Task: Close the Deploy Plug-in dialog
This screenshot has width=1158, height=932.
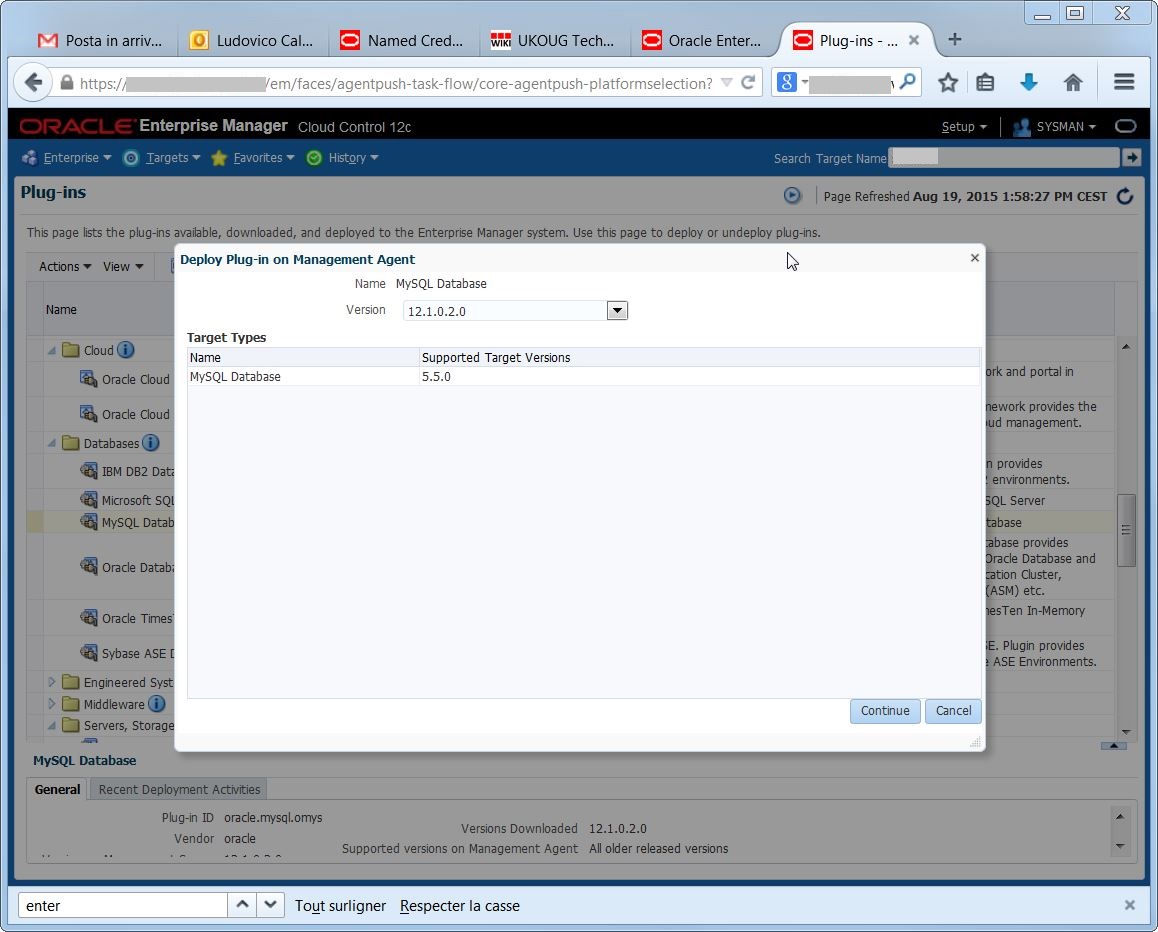Action: (x=975, y=258)
